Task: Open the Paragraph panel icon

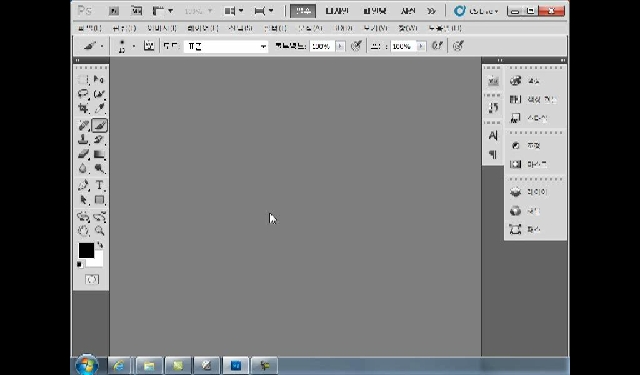Action: [493, 155]
